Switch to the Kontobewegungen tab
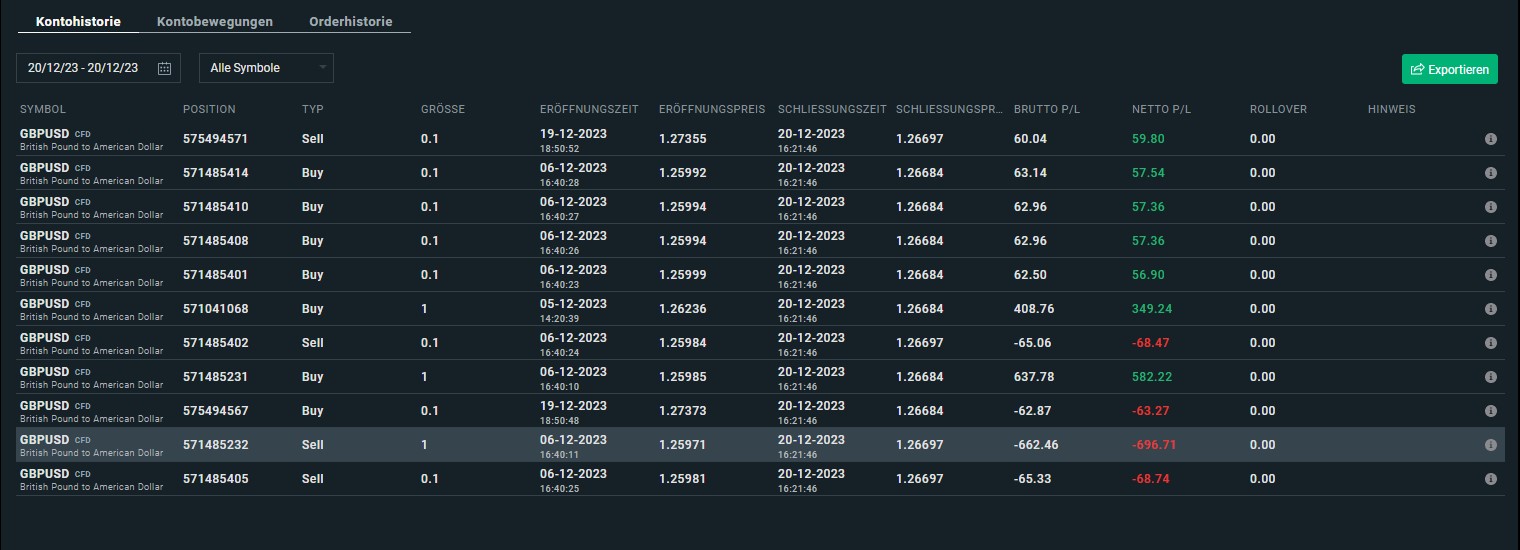The width and height of the screenshot is (1520, 550). (215, 21)
